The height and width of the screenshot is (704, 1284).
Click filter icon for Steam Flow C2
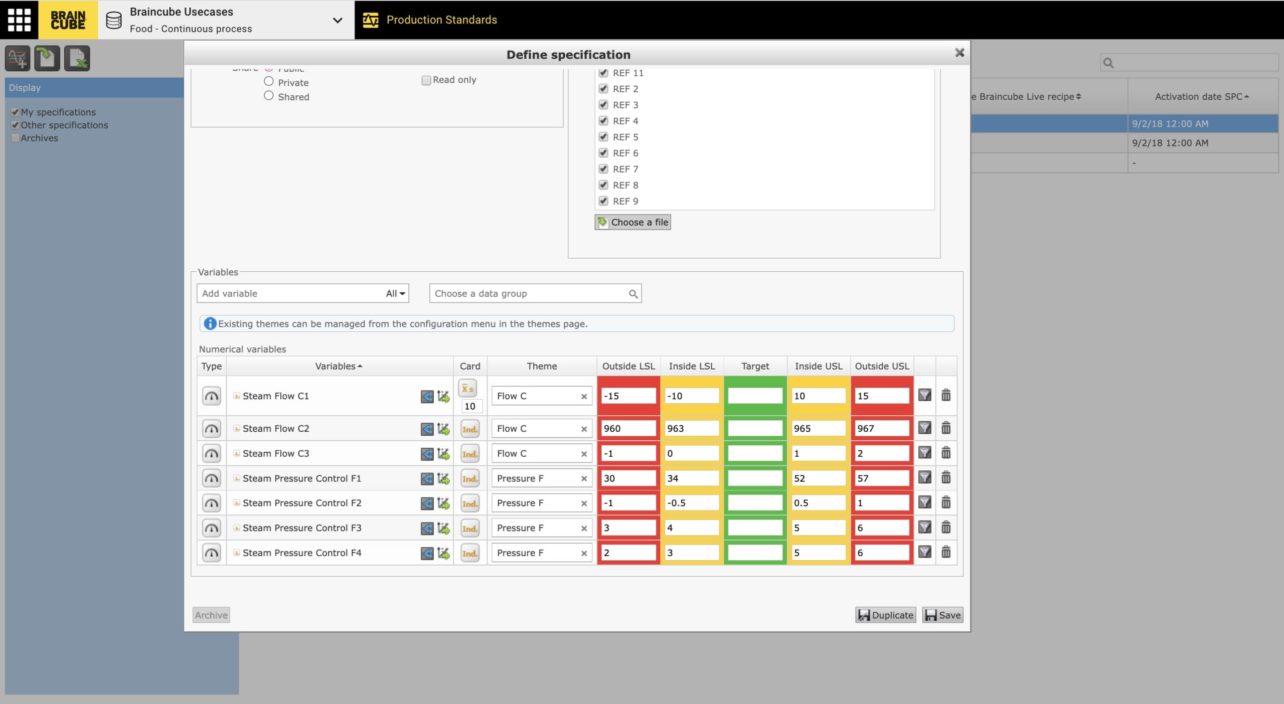pyautogui.click(x=925, y=428)
